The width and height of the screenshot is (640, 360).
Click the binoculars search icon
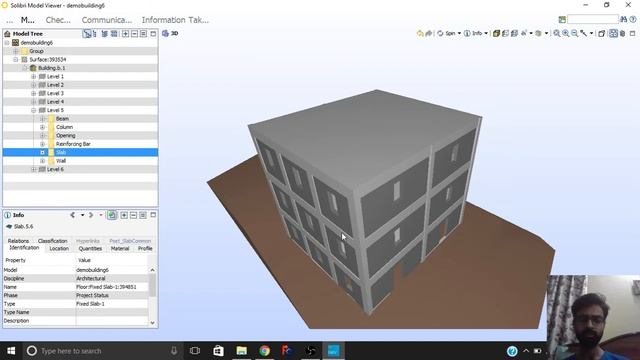624,19
